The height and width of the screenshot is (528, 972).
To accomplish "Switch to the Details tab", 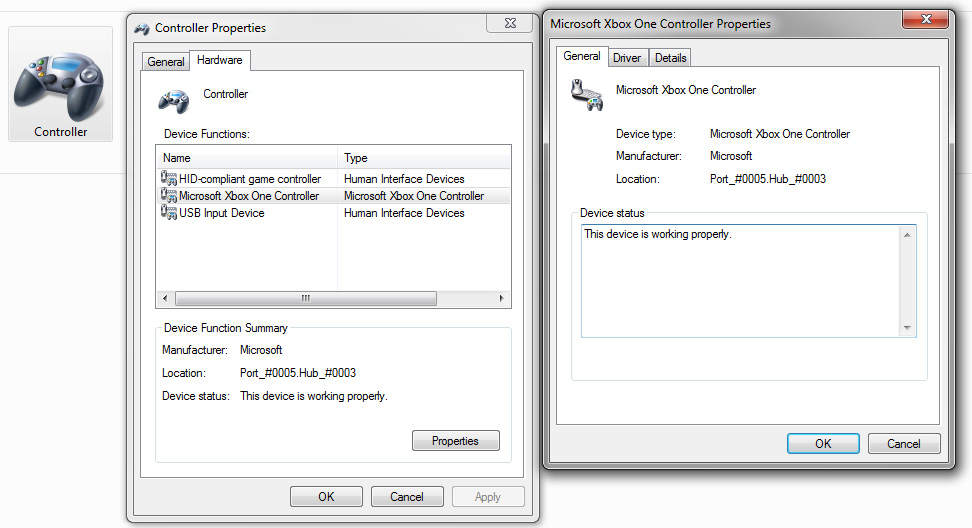I will pos(671,58).
